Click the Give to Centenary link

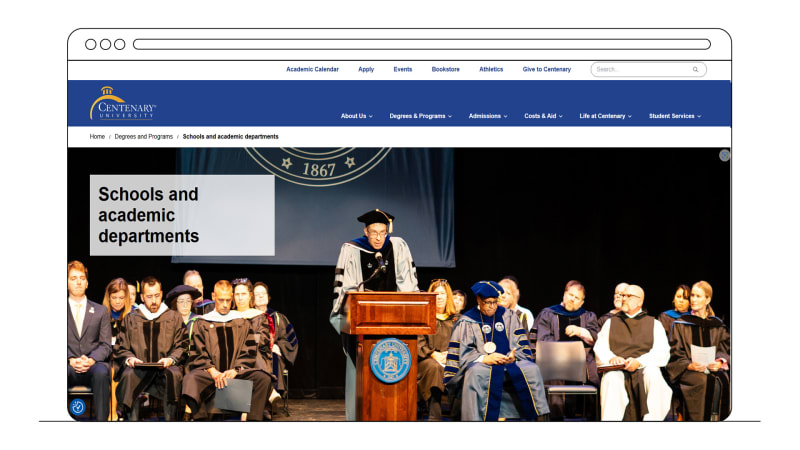[x=546, y=70]
